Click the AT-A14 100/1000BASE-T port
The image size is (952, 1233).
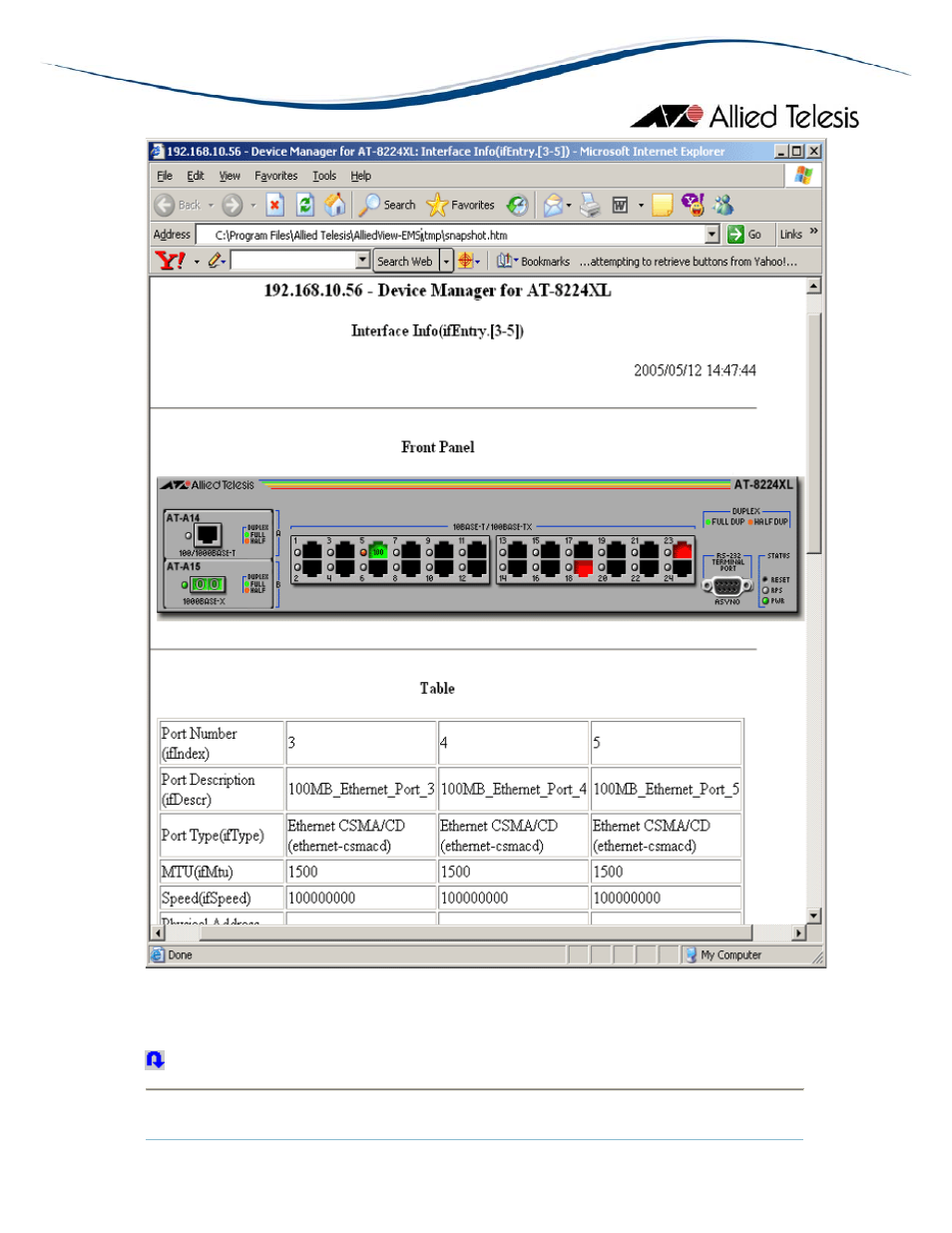click(209, 535)
